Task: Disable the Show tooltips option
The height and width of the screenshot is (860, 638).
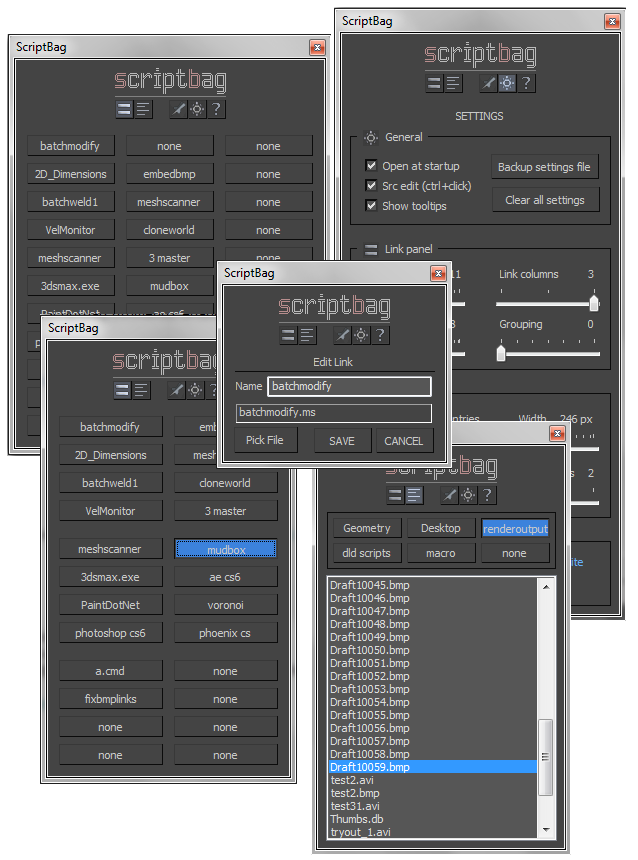Action: coord(371,206)
